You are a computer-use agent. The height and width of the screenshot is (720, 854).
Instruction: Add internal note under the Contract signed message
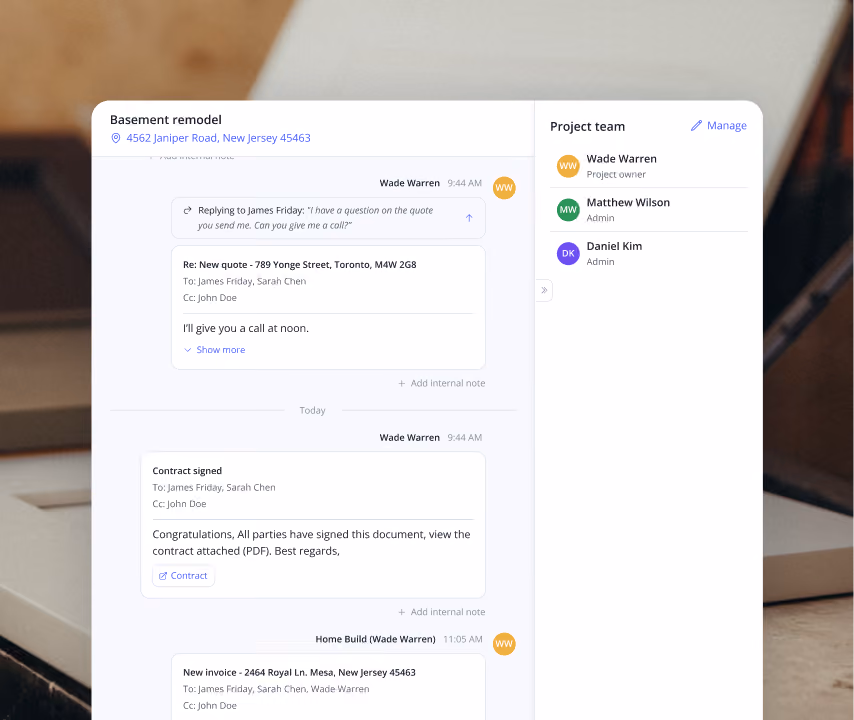441,612
